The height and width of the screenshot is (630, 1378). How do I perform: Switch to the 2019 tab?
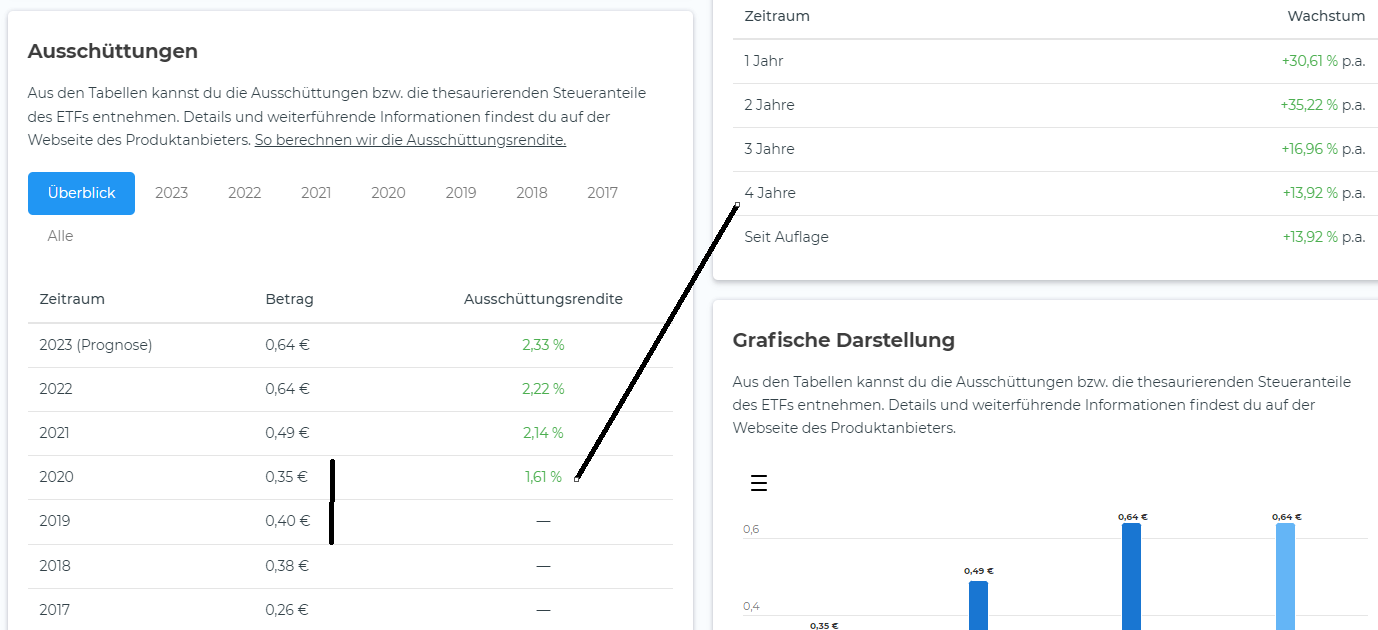(x=461, y=193)
